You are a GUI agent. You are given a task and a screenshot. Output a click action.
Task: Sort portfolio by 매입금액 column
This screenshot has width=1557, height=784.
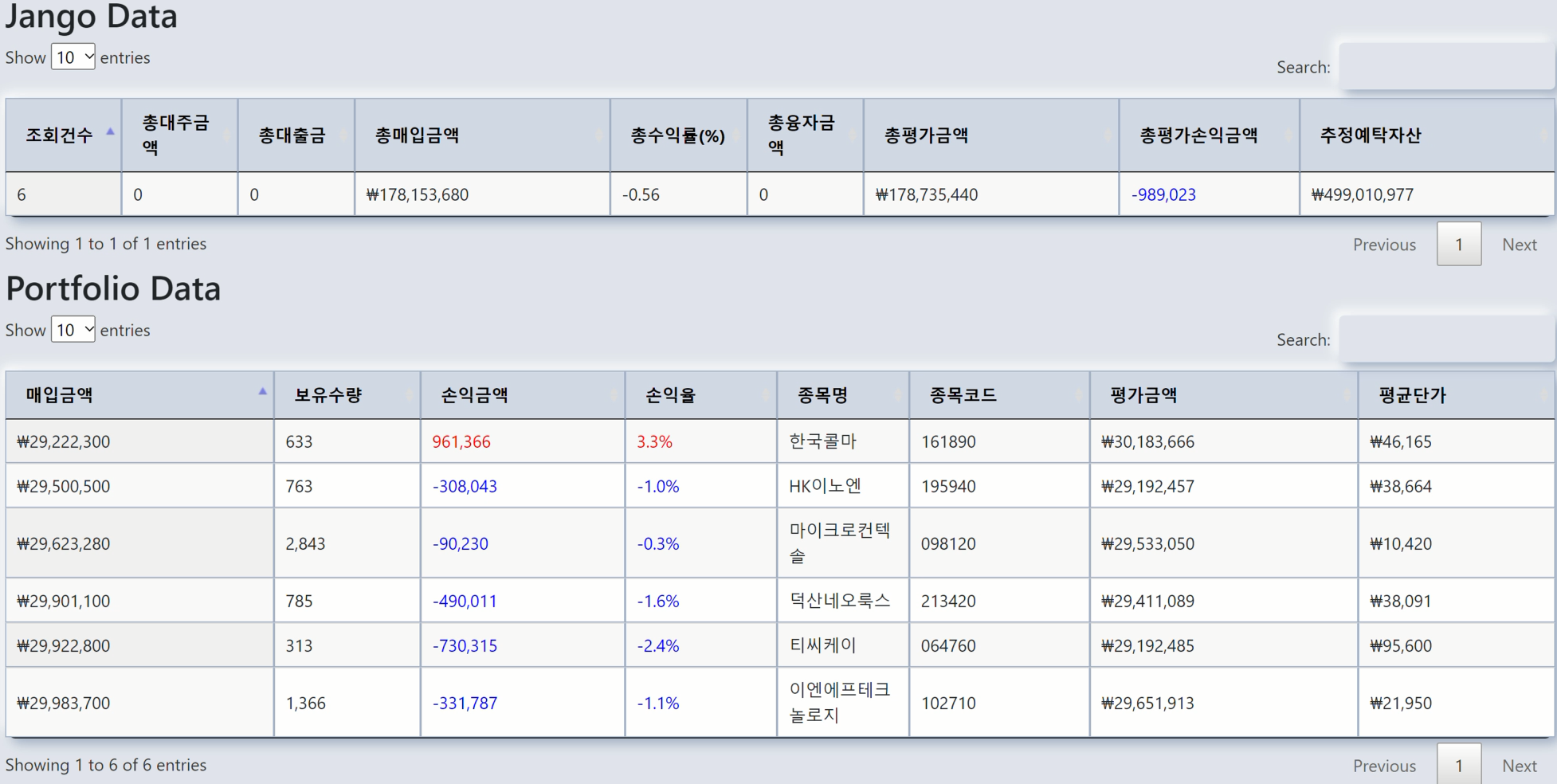pyautogui.click(x=139, y=394)
